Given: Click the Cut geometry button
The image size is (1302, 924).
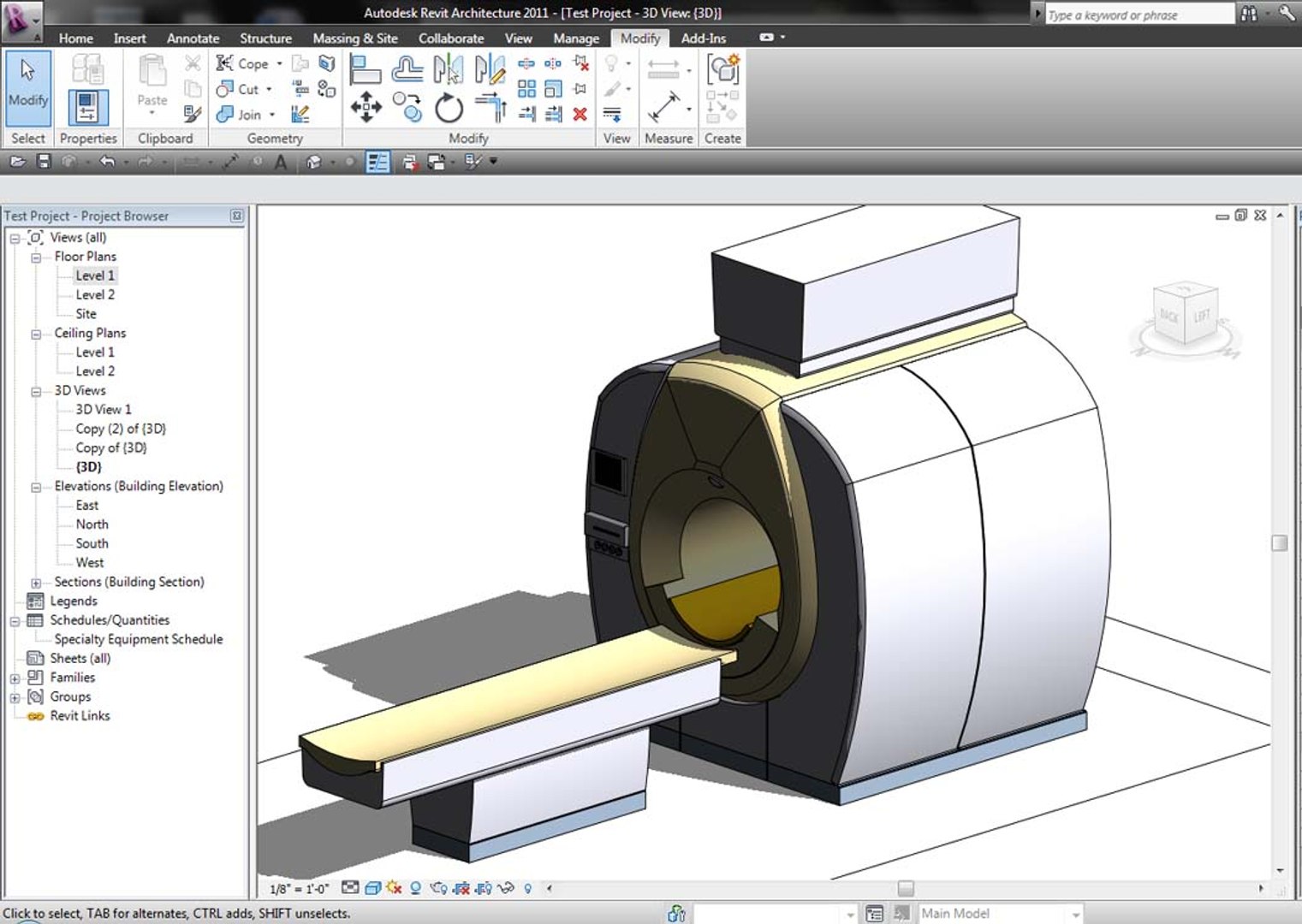Looking at the screenshot, I should (x=238, y=89).
